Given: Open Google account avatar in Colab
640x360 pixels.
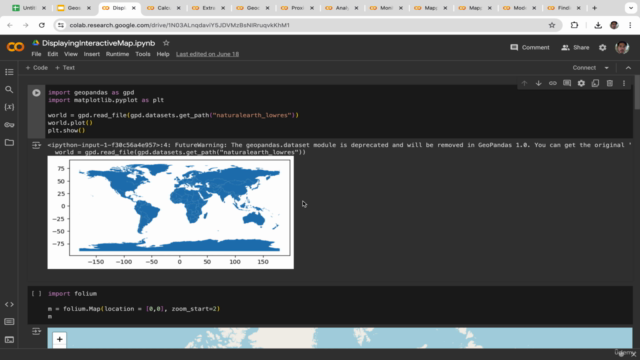Looking at the screenshot, I should [622, 47].
